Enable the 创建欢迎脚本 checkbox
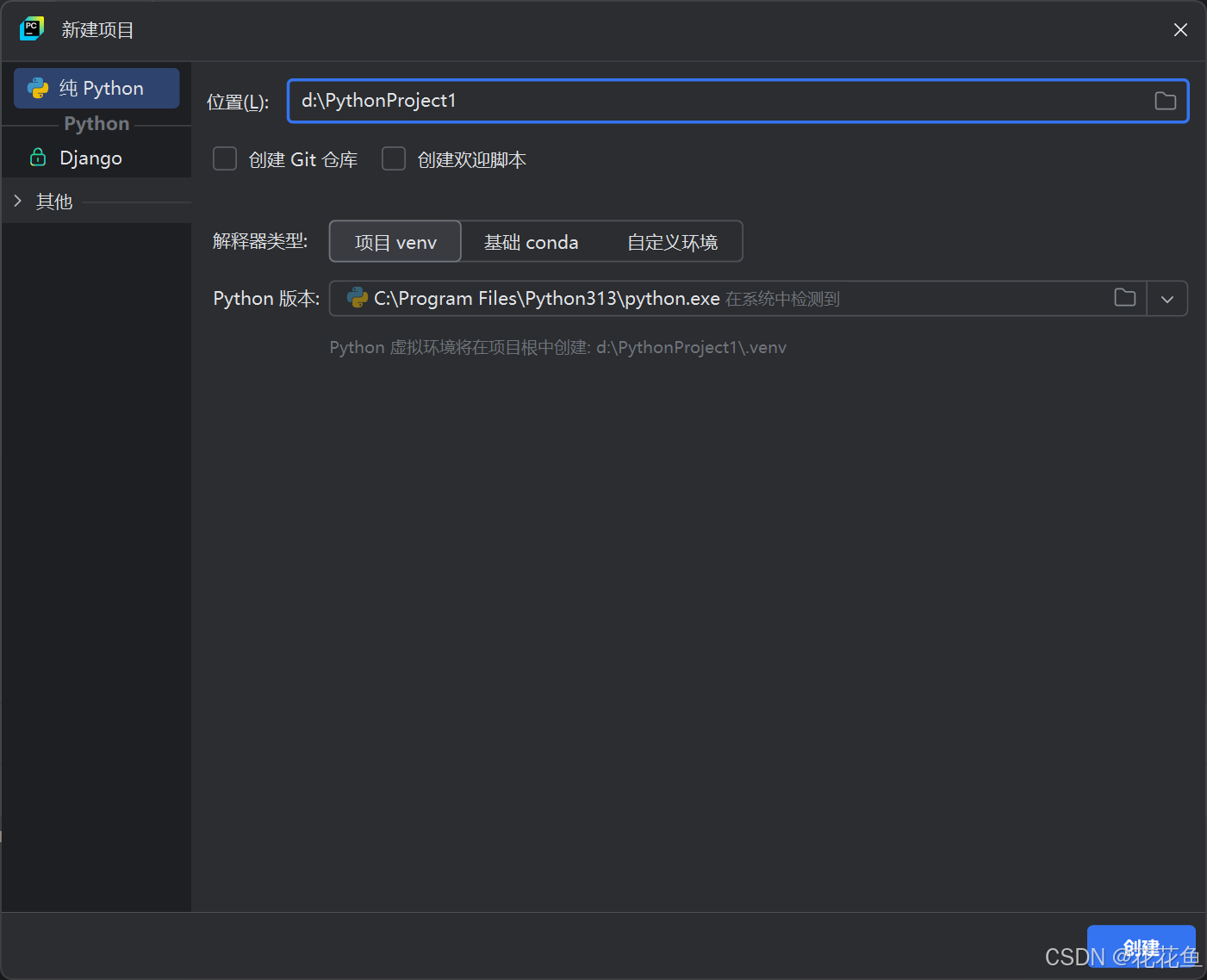Image resolution: width=1207 pixels, height=980 pixels. click(x=394, y=159)
